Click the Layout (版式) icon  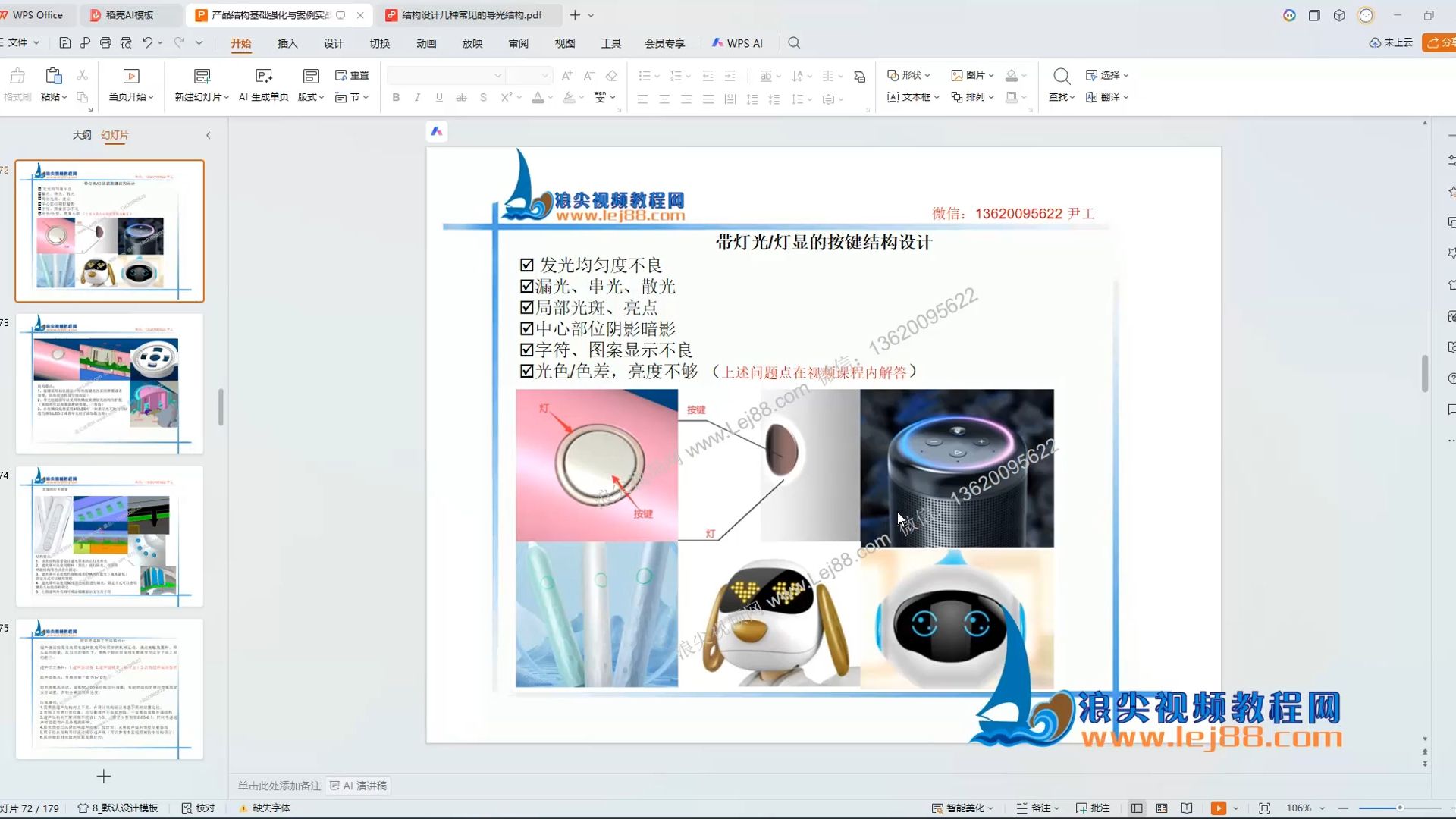pos(311,76)
